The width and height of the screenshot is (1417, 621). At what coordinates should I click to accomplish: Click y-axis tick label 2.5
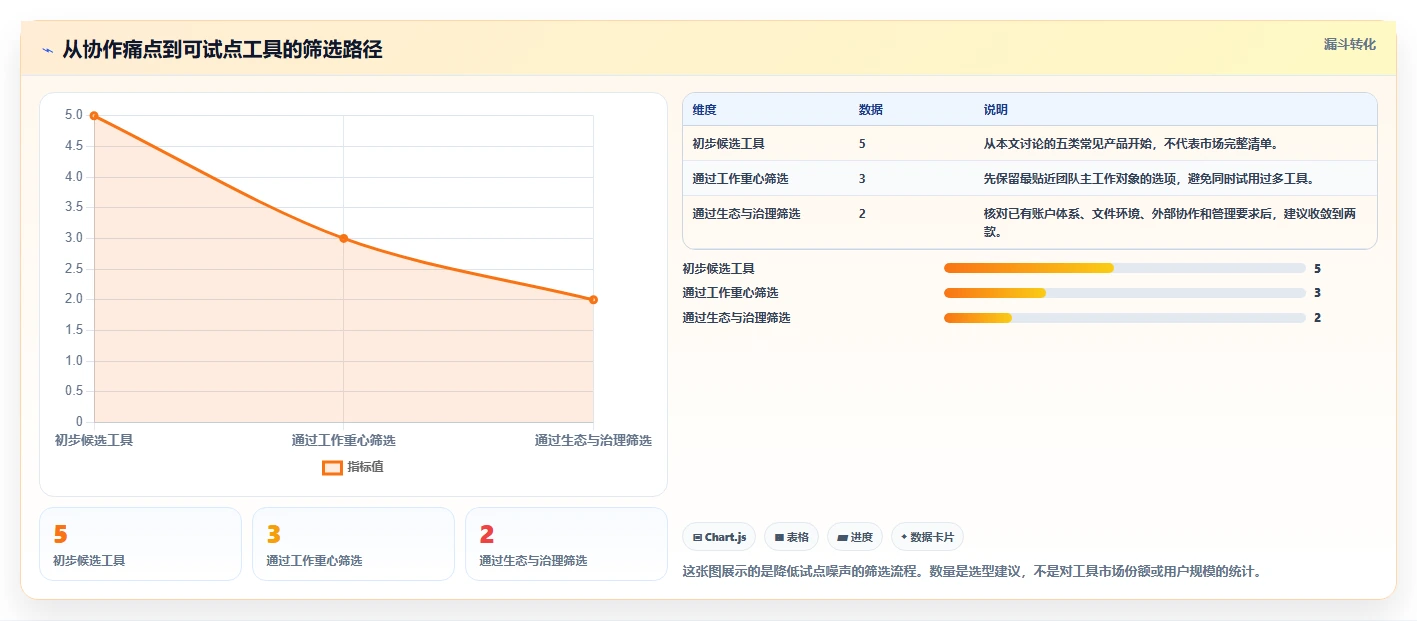[x=74, y=269]
